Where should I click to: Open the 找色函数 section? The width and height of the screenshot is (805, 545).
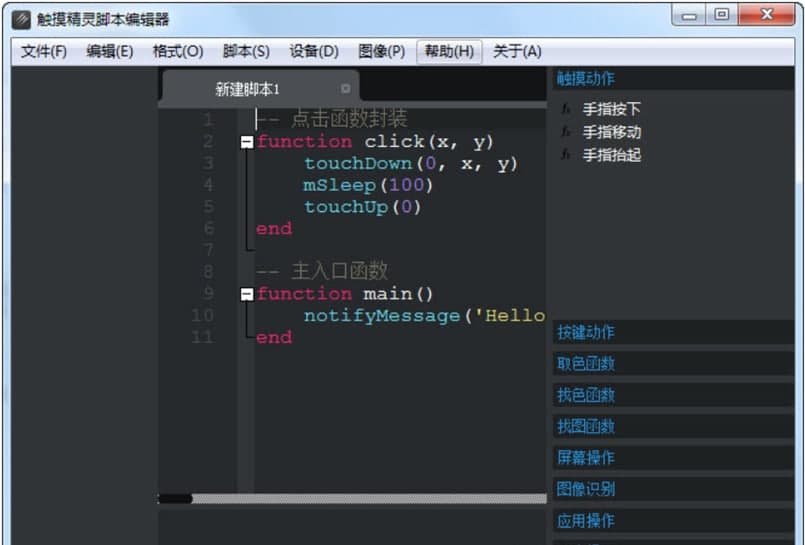[x=585, y=395]
